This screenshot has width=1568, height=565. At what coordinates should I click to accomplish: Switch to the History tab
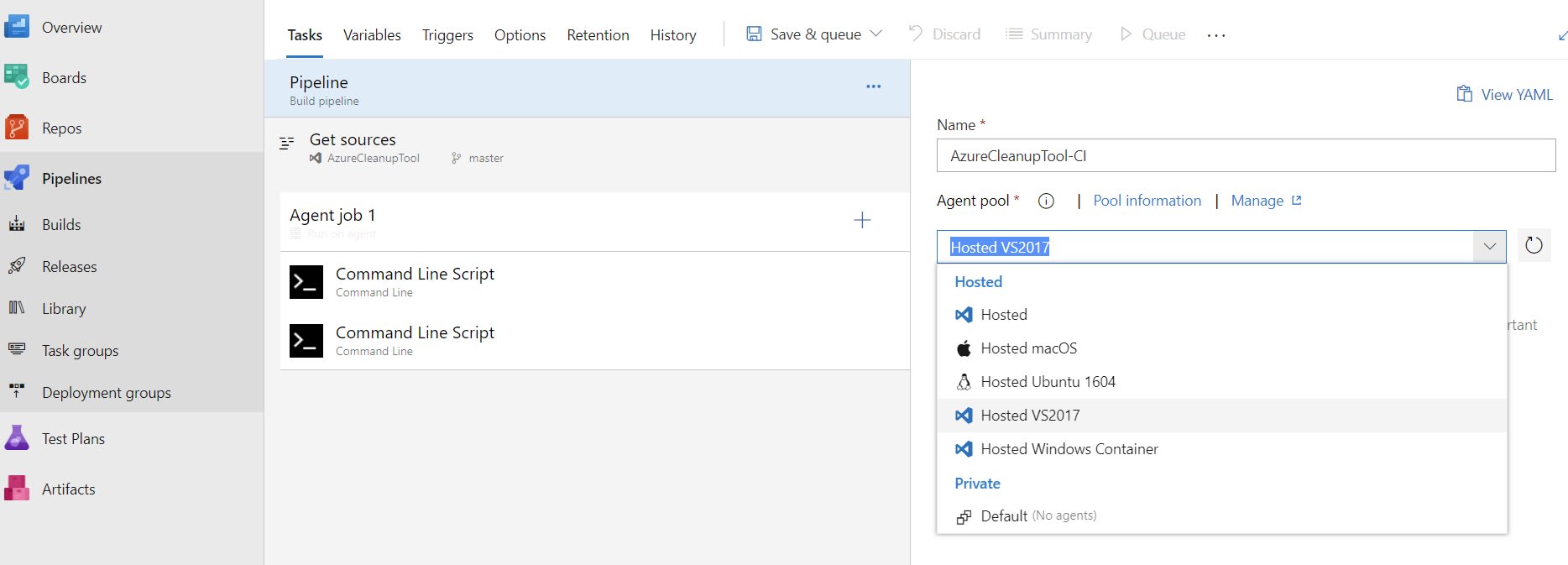tap(673, 35)
